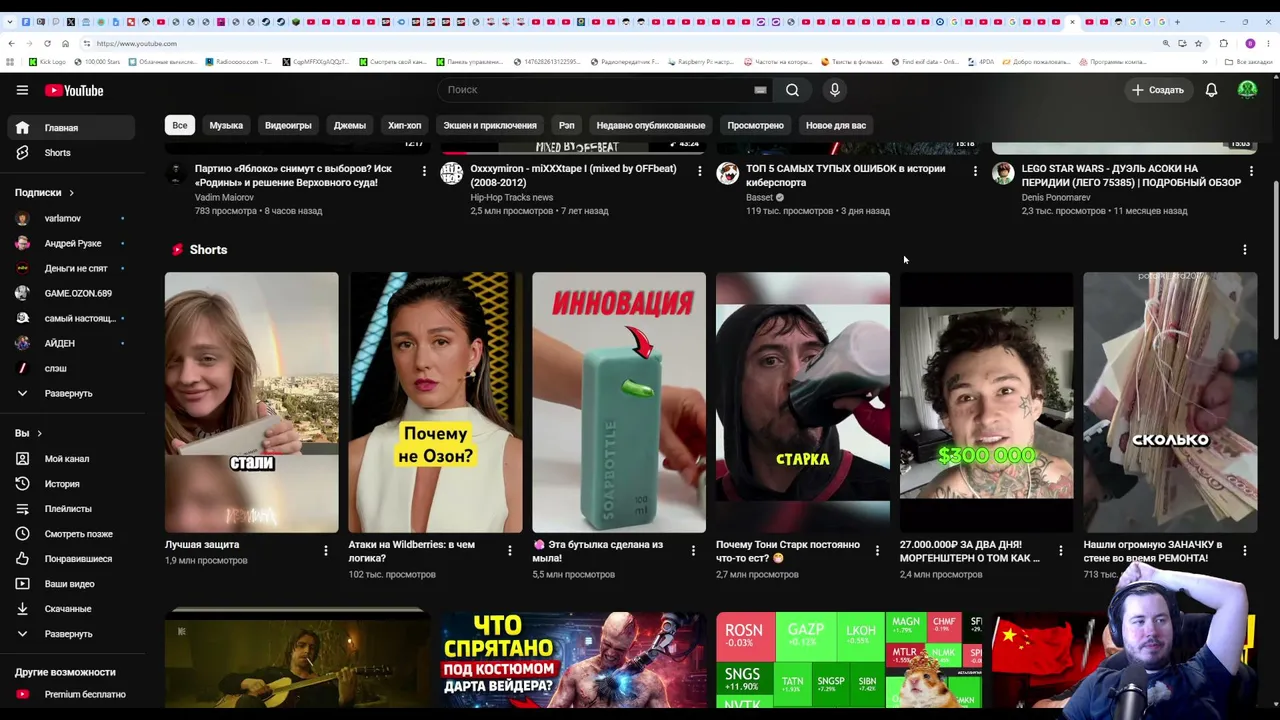1280x720 pixels.
Task: Open Смотреть позже list
Action: click(69, 534)
